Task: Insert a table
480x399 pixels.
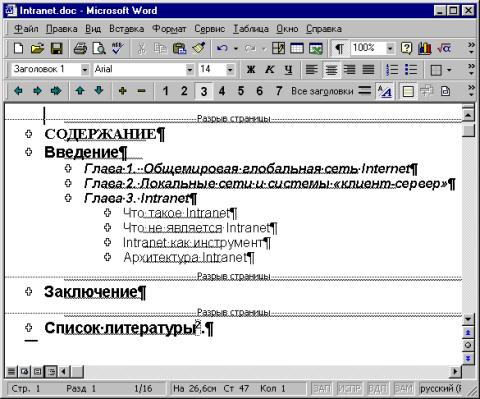Action: tap(297, 49)
